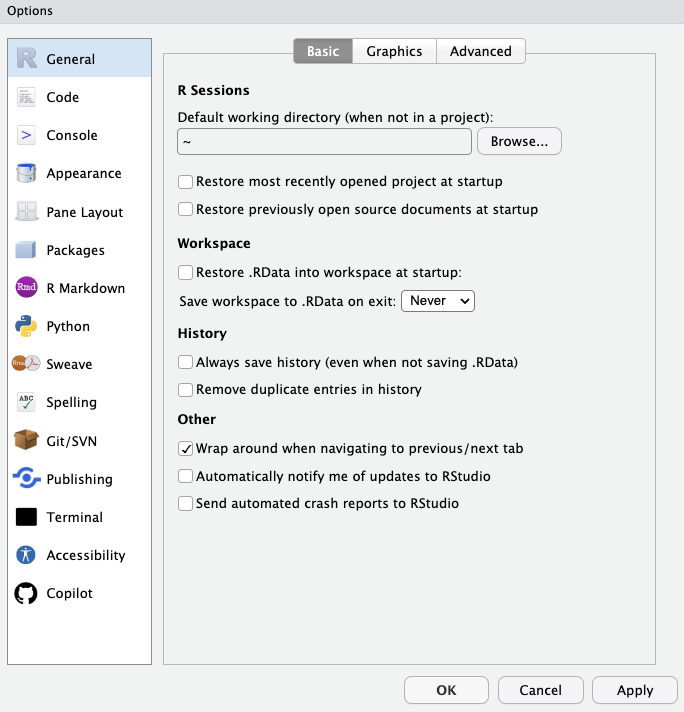Enable always save history checkbox
Screen dimensions: 684x712
185,362
